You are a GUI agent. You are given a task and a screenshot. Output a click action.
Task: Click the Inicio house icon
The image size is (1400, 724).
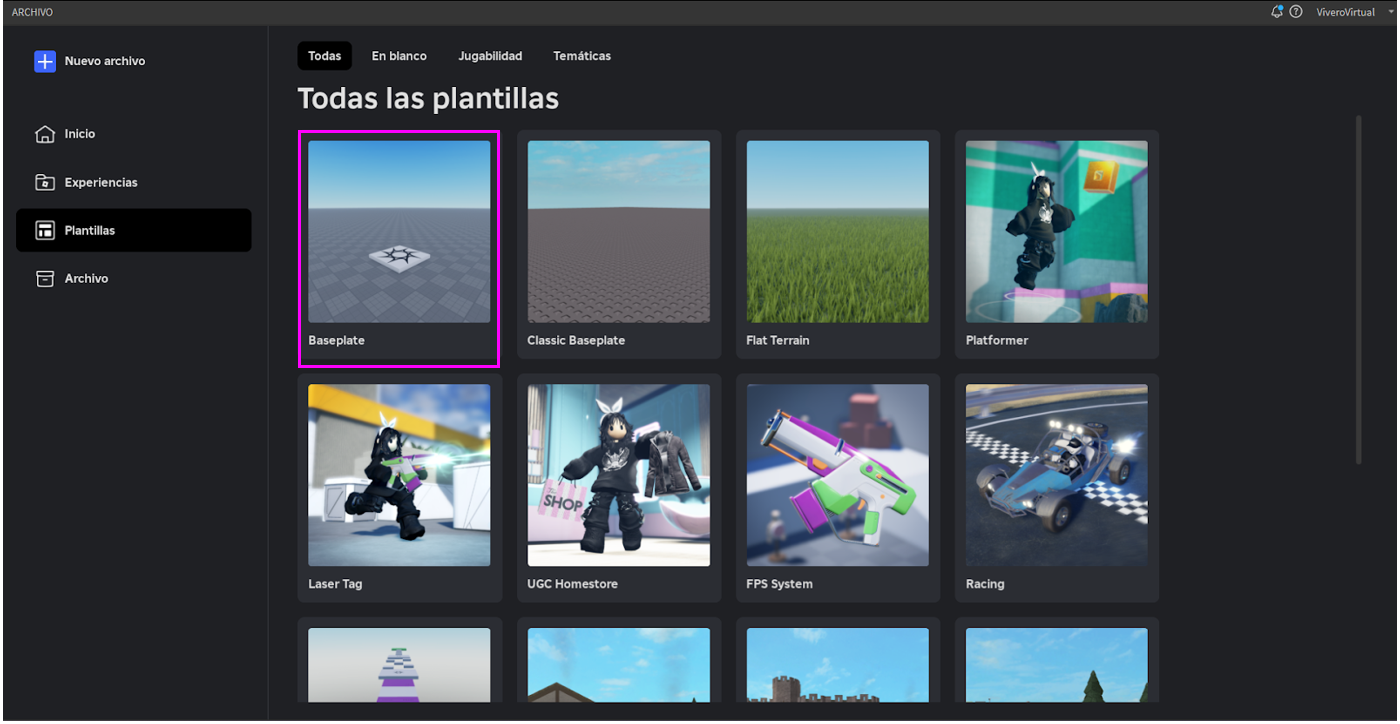point(45,134)
